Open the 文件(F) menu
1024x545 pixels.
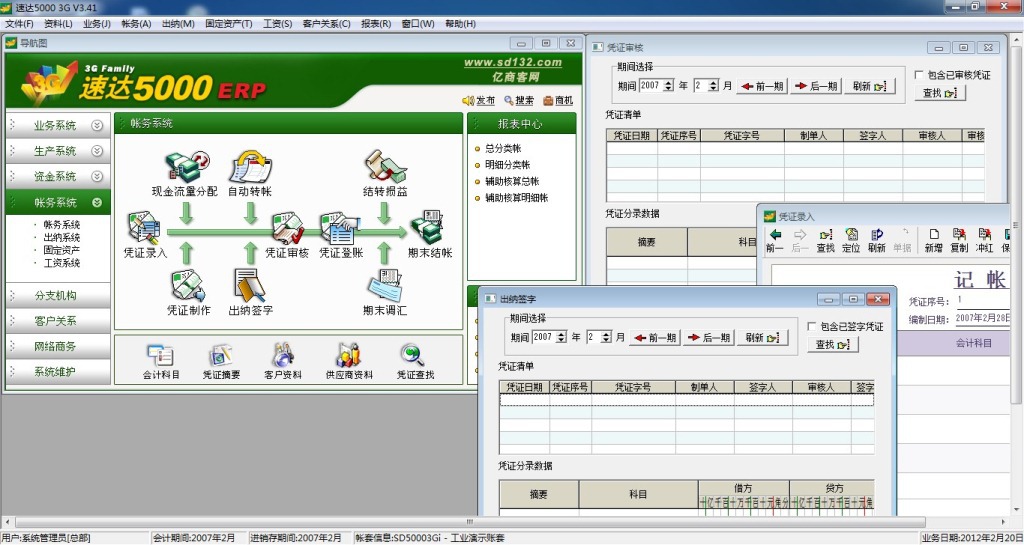20,23
